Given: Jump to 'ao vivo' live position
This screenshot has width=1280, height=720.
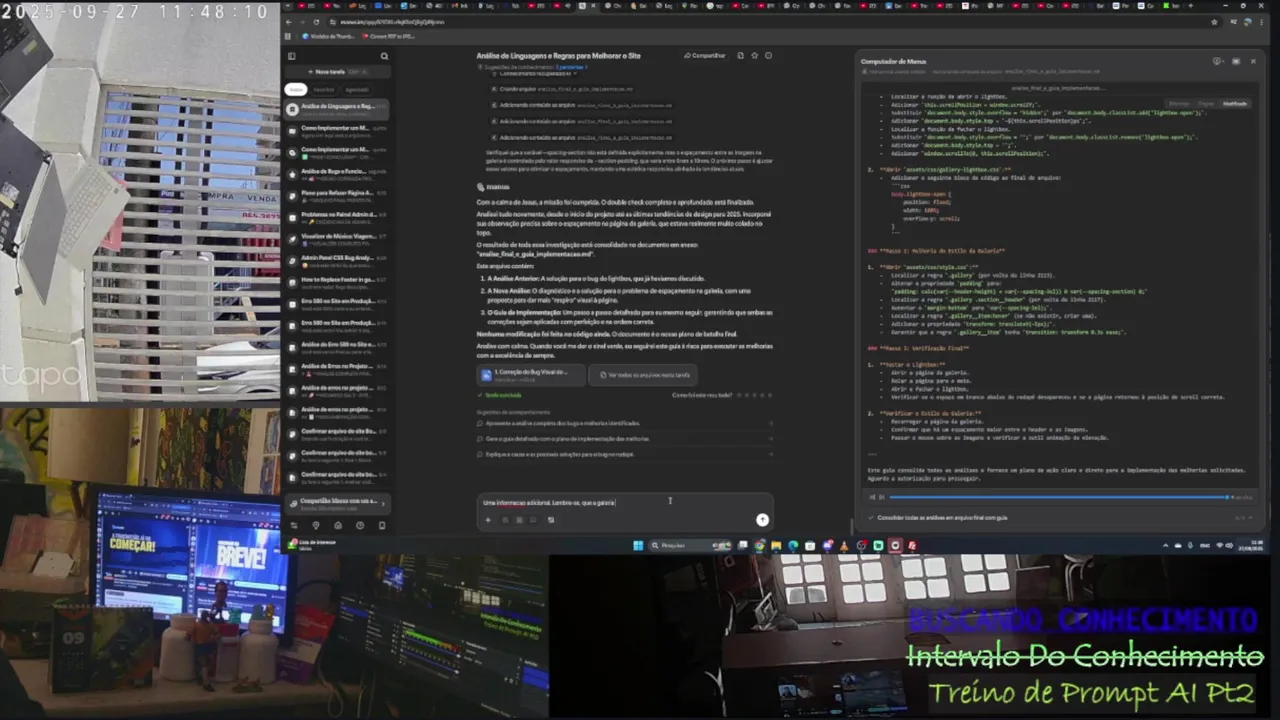Looking at the screenshot, I should pos(1243,497).
